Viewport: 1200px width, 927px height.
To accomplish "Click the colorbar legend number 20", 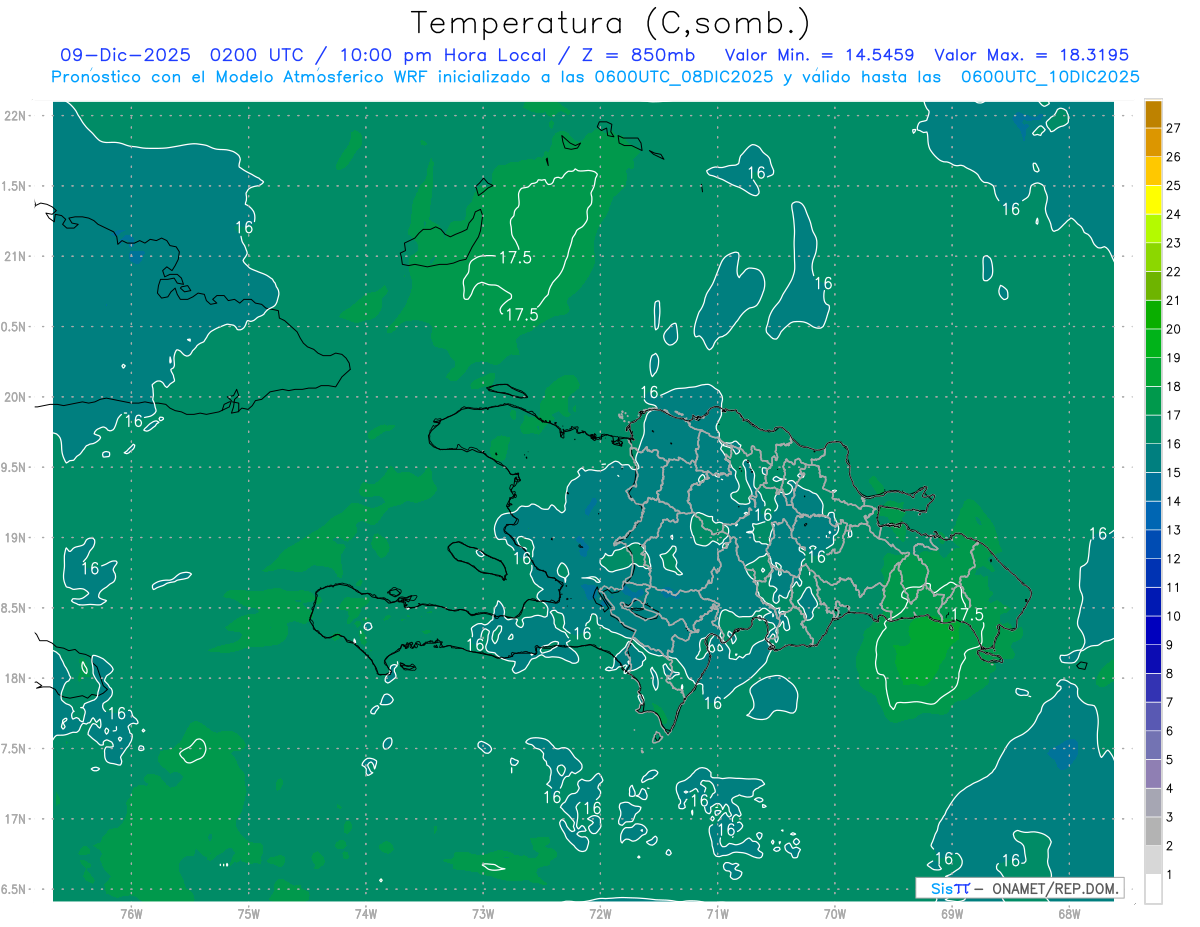I will click(x=1174, y=329).
